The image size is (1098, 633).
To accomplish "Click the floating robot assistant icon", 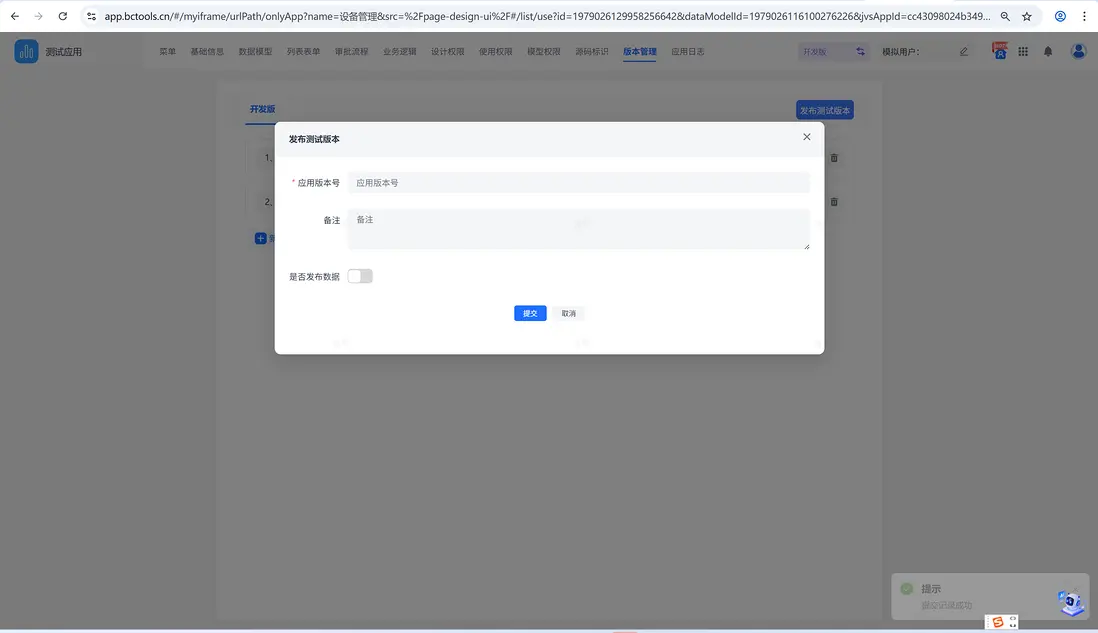I will coord(1071,603).
